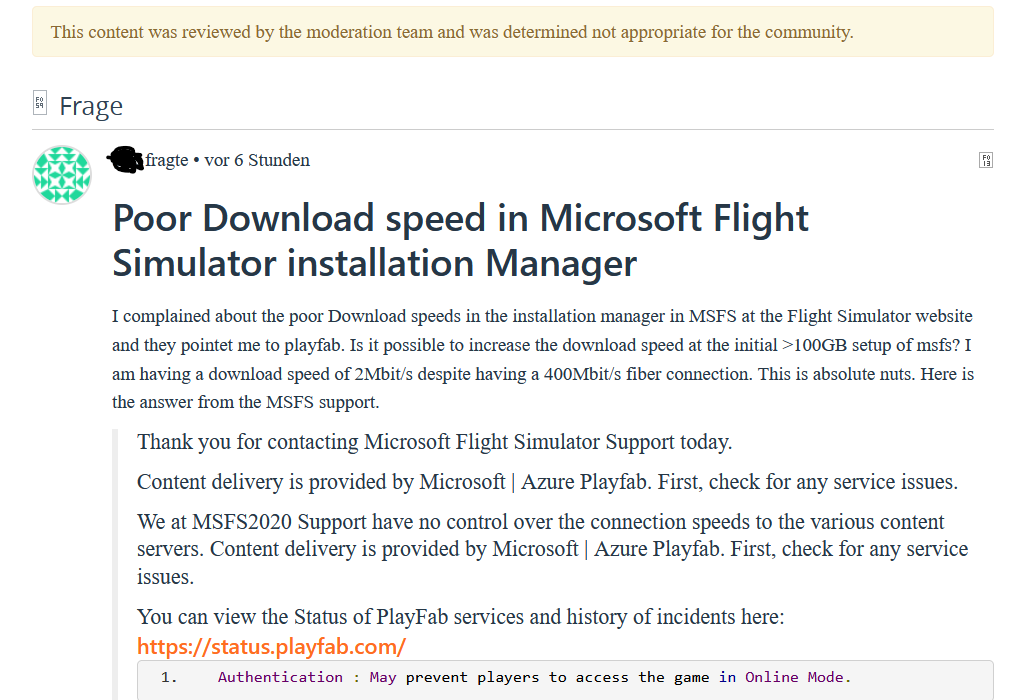Click the F013 icon at the post's top right

click(986, 160)
